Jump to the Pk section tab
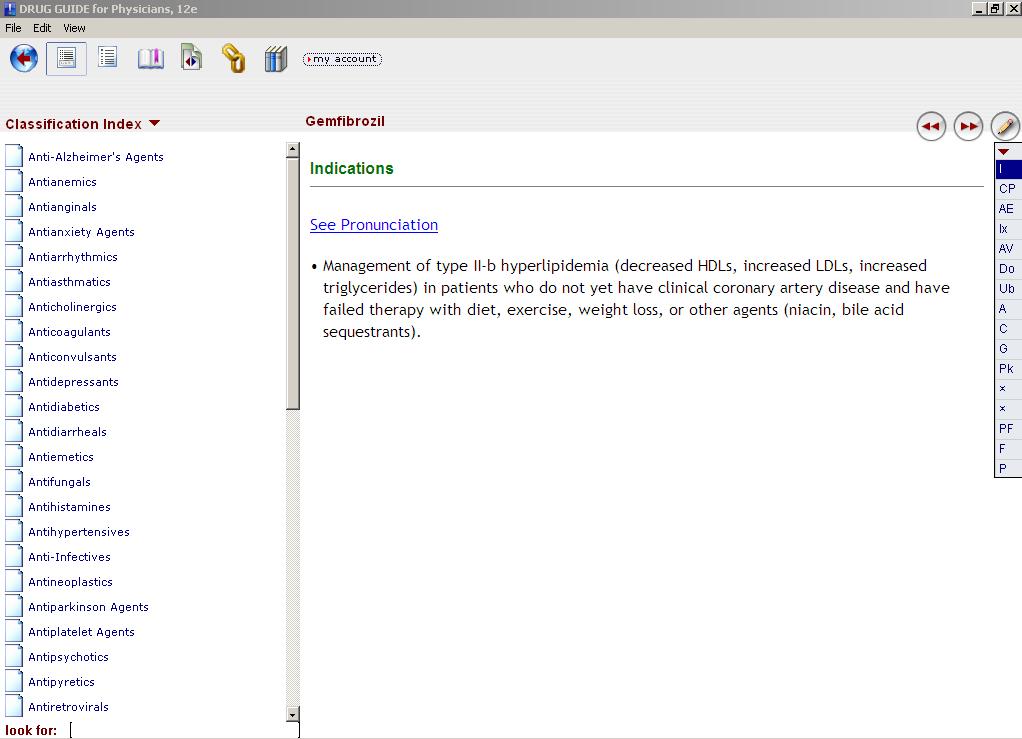Viewport: 1022px width, 739px height. [x=1006, y=369]
